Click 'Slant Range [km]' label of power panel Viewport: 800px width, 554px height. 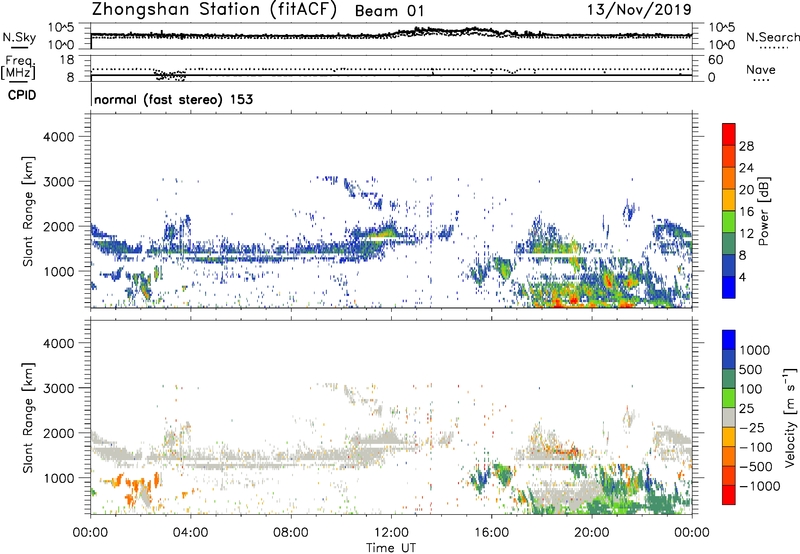pos(28,211)
